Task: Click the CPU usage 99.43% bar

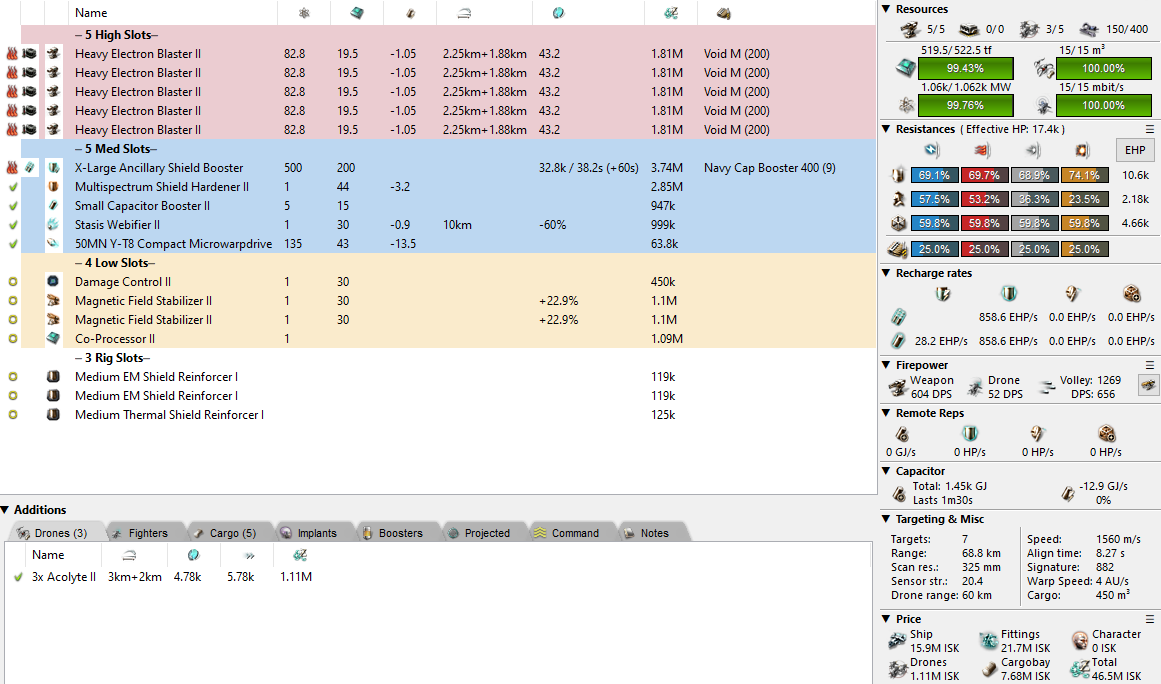Action: click(965, 68)
